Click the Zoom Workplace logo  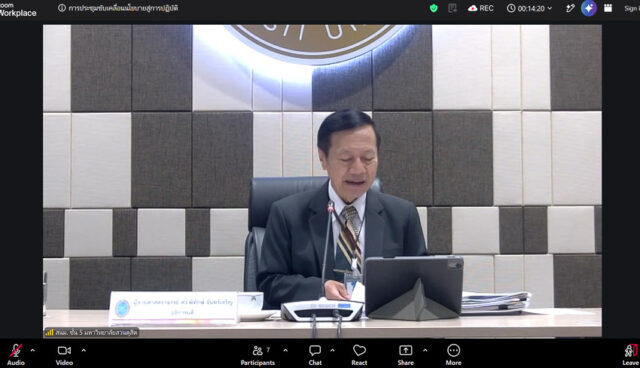(18, 9)
